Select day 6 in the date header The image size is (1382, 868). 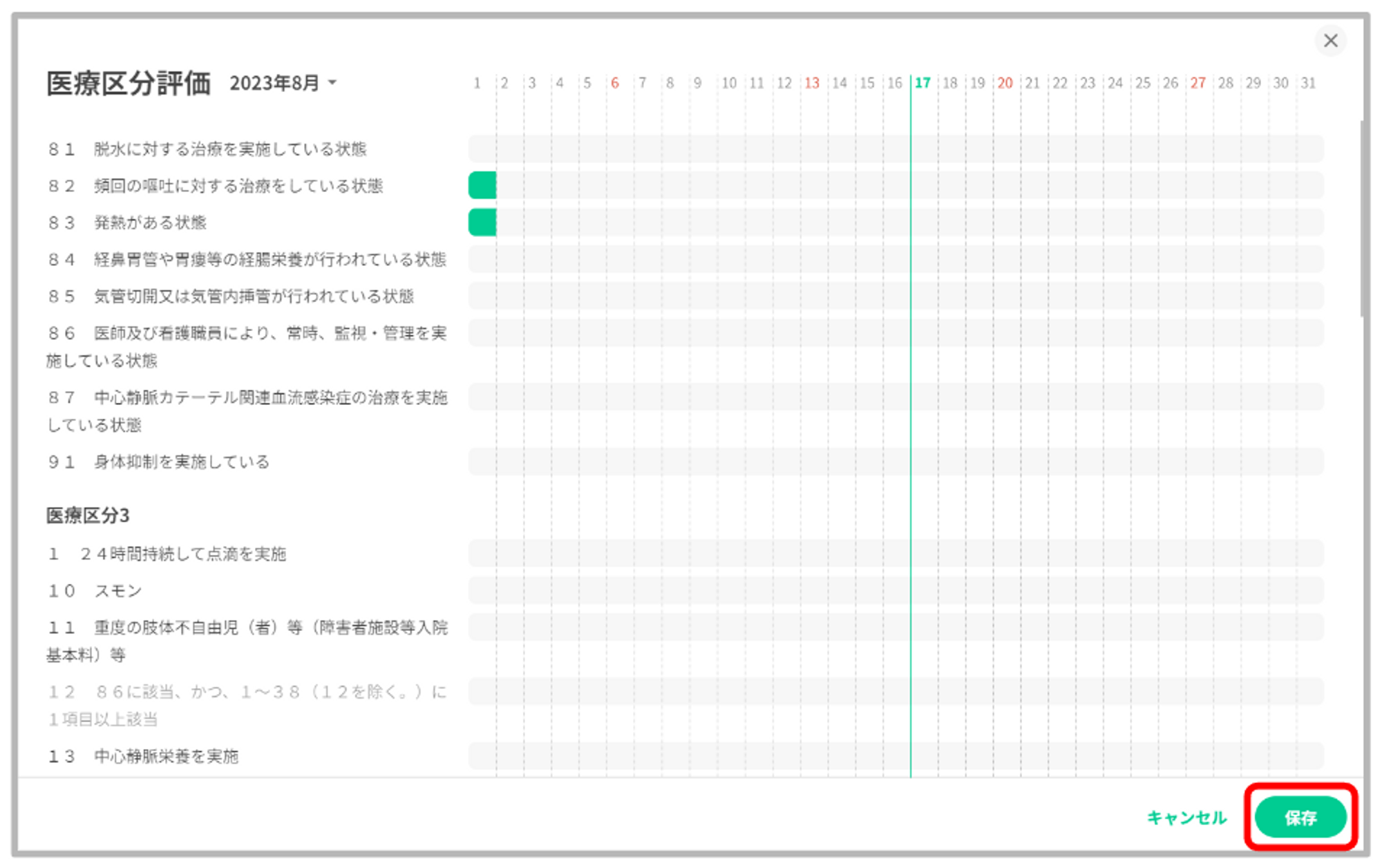tap(614, 83)
